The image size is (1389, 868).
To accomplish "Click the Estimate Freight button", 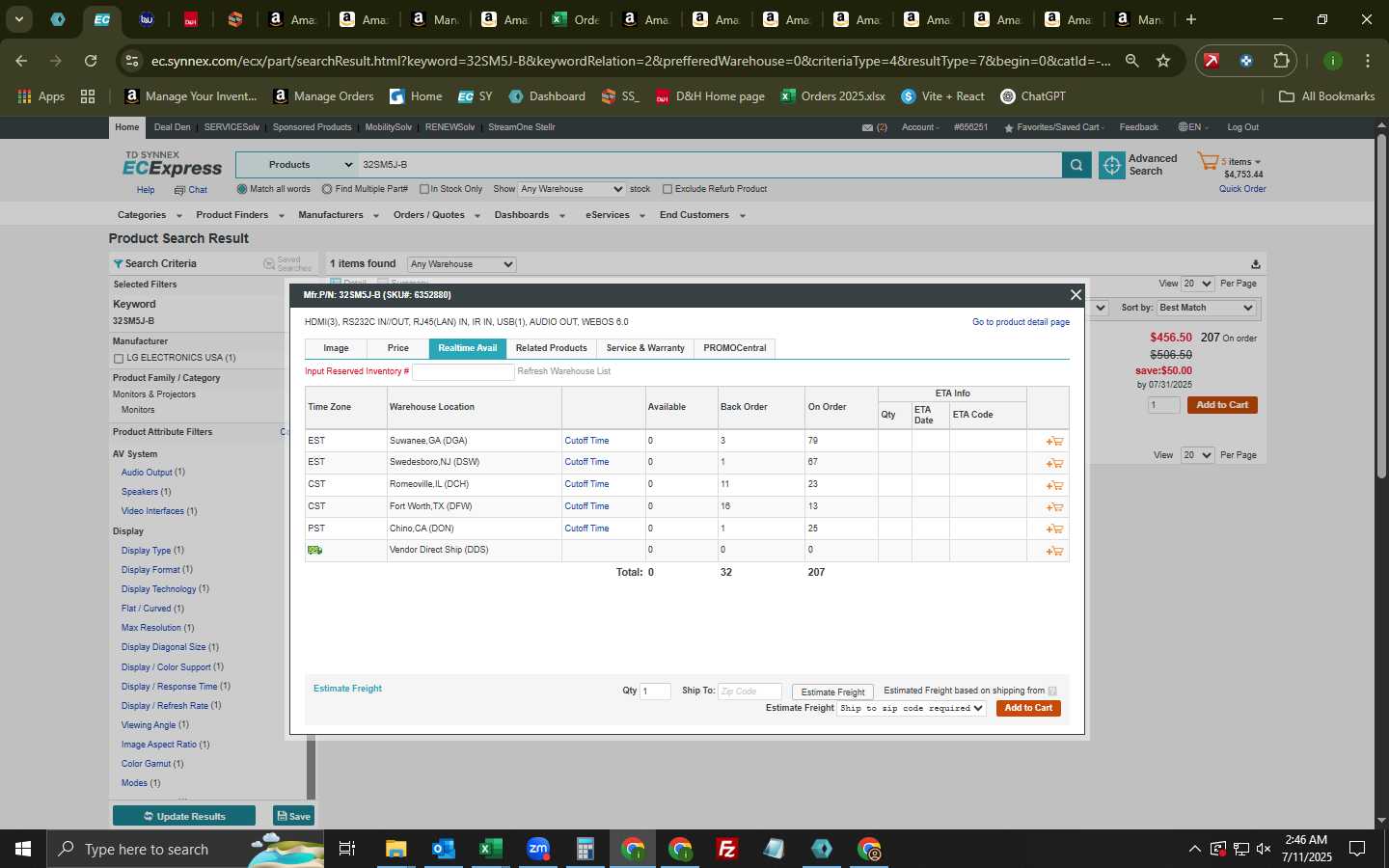I will tap(832, 692).
